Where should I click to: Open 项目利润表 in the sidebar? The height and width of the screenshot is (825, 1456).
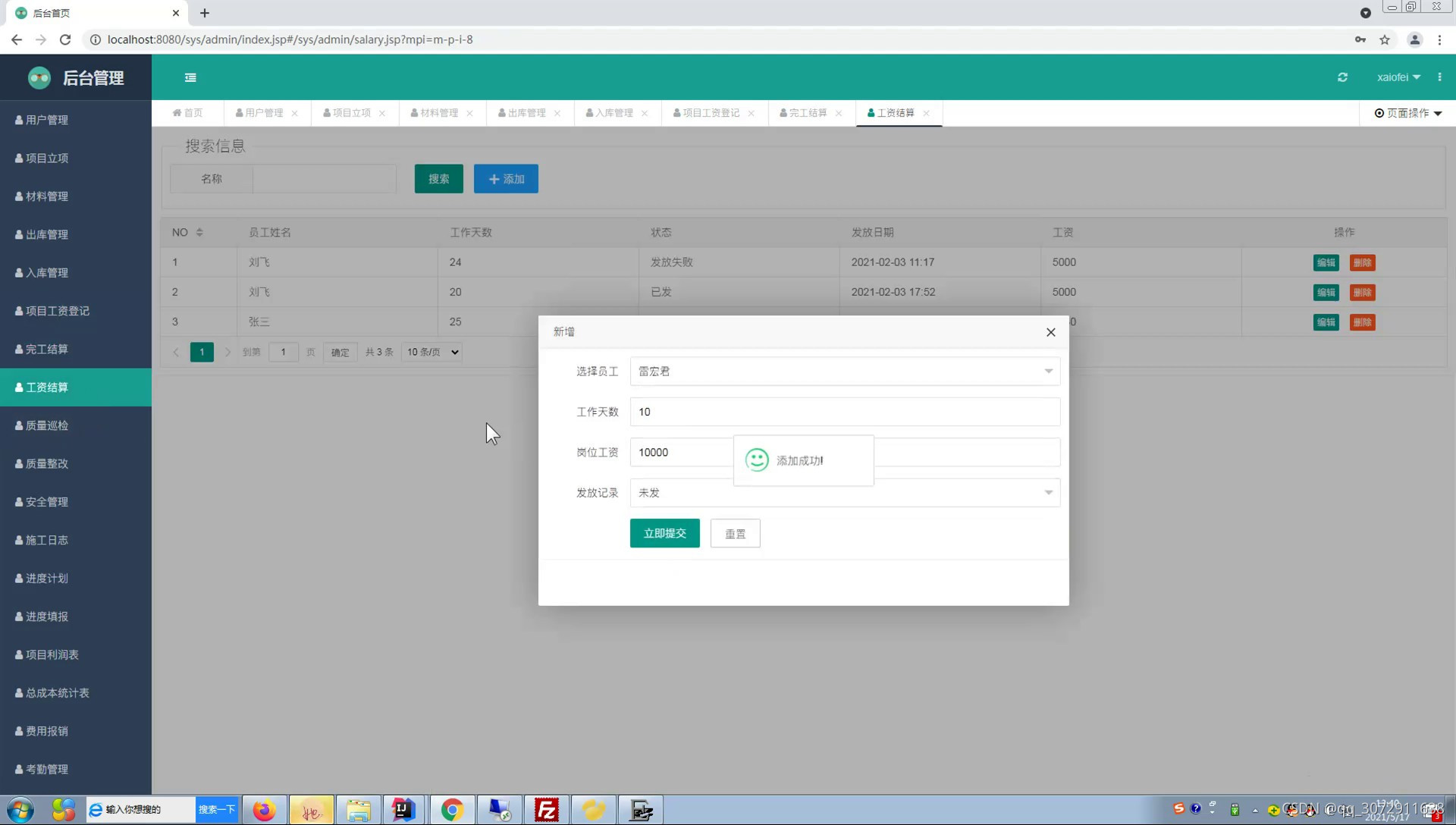(x=76, y=654)
